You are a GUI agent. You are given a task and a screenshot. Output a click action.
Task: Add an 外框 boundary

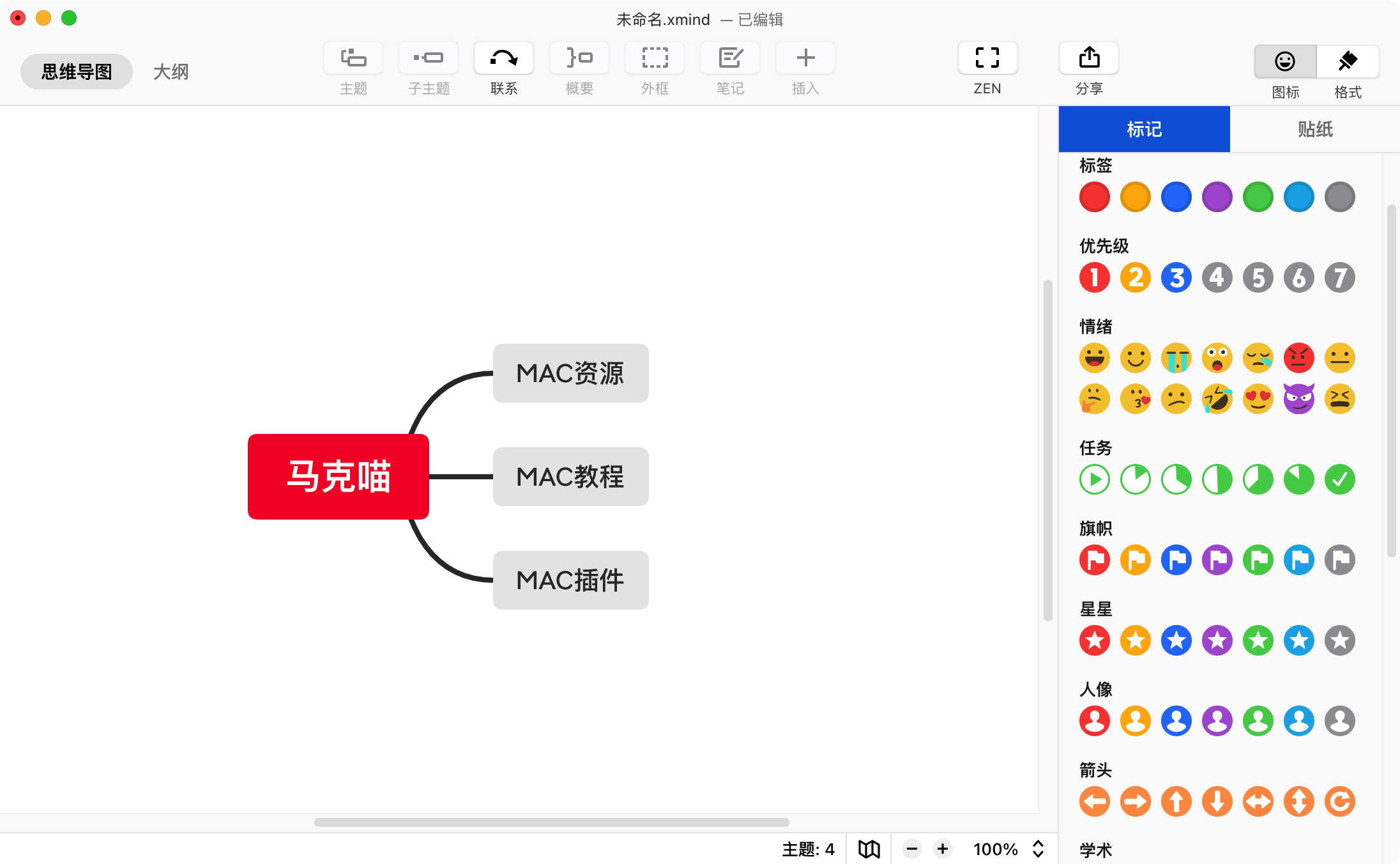click(x=655, y=59)
